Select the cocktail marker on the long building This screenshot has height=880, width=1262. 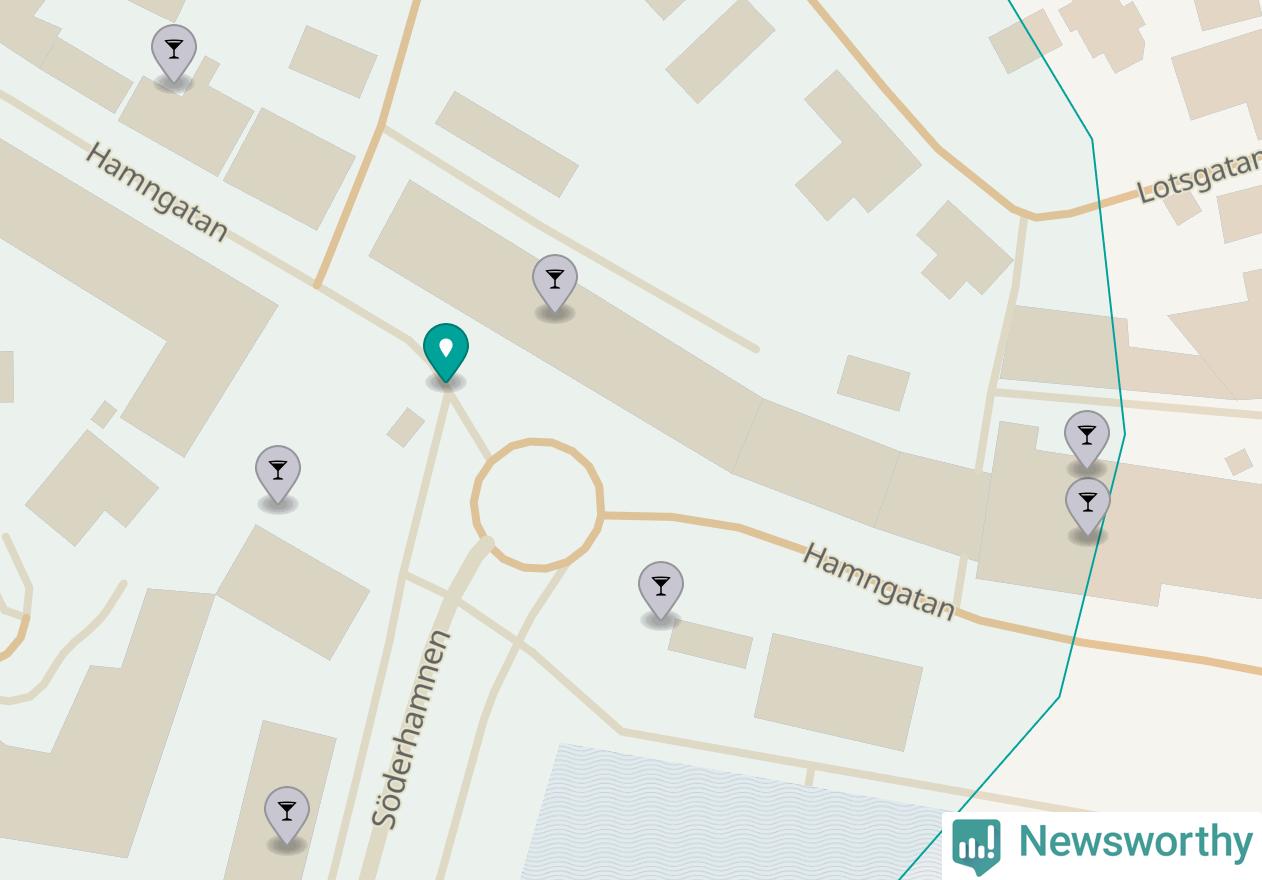pos(555,284)
